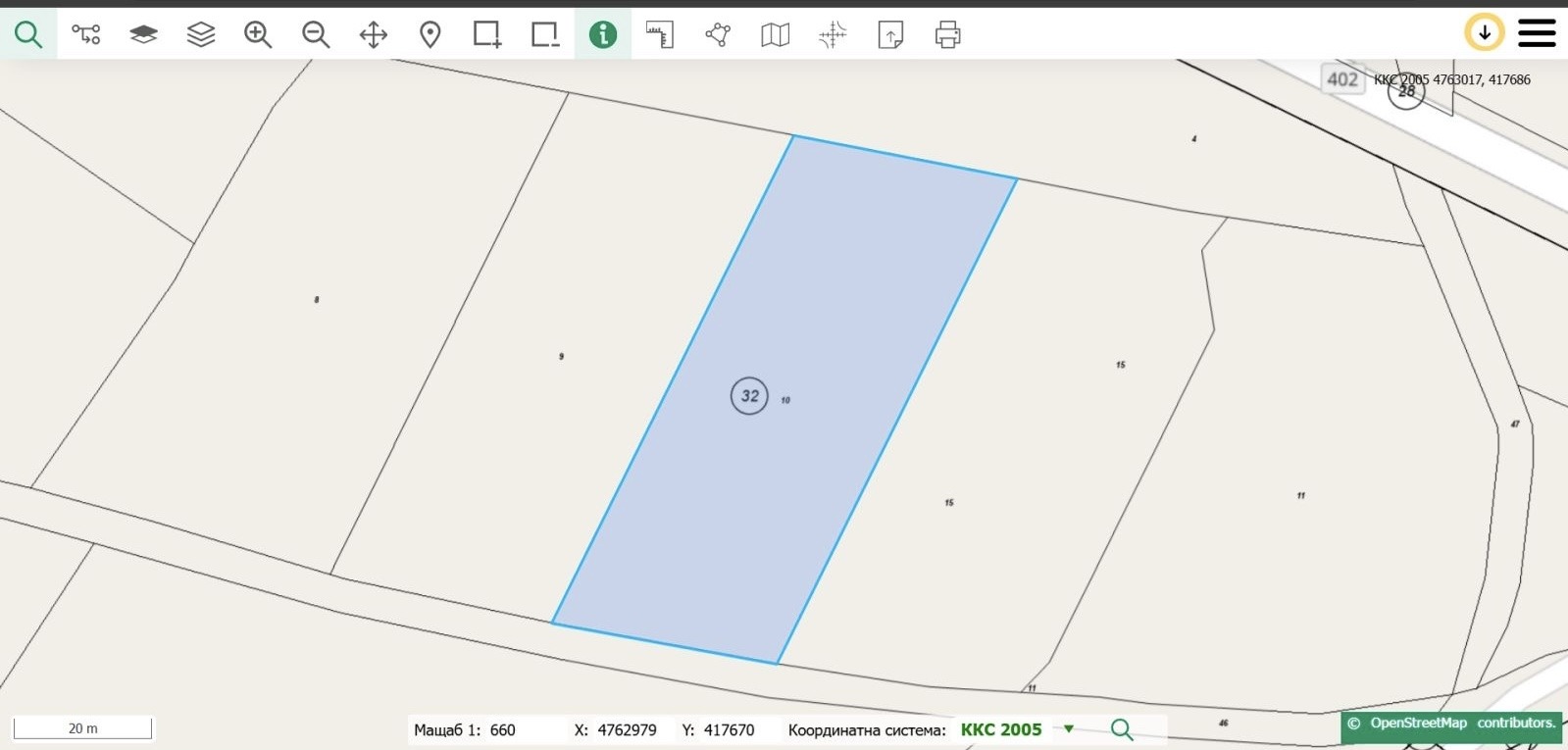
Task: Click the zoom out magnifier icon
Action: click(315, 34)
